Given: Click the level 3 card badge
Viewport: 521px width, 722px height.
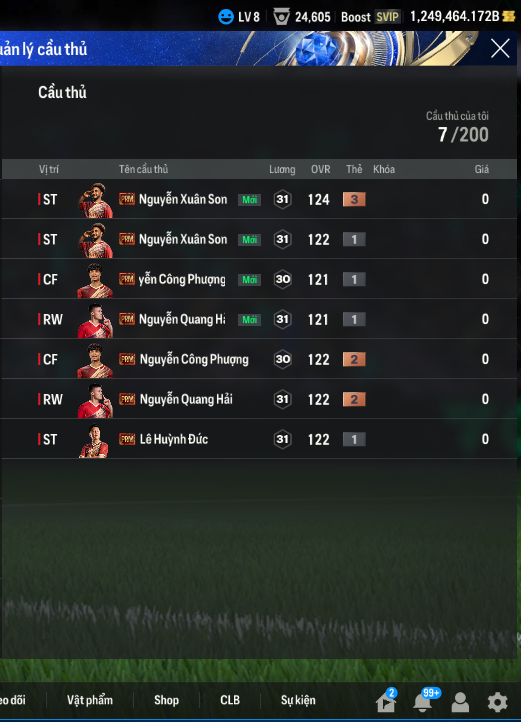Looking at the screenshot, I should tap(354, 199).
